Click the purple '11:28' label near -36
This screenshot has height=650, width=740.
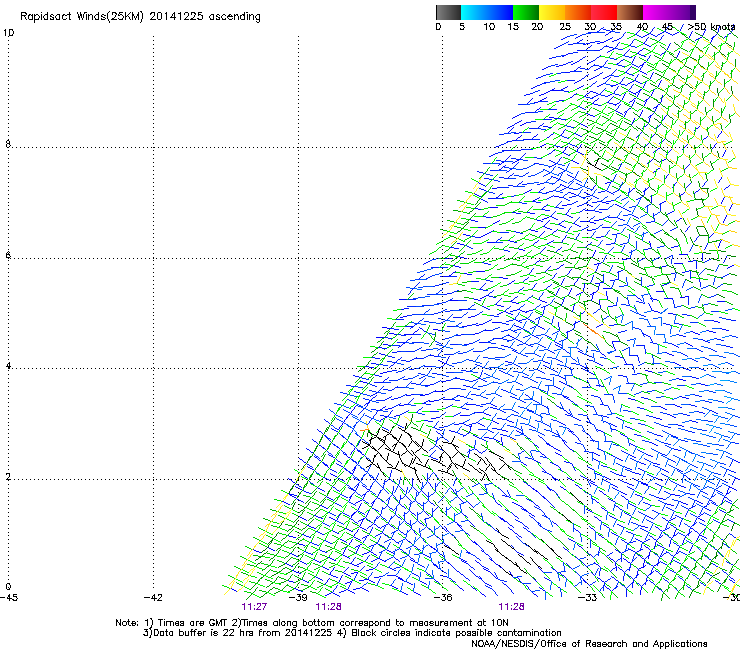(512, 607)
